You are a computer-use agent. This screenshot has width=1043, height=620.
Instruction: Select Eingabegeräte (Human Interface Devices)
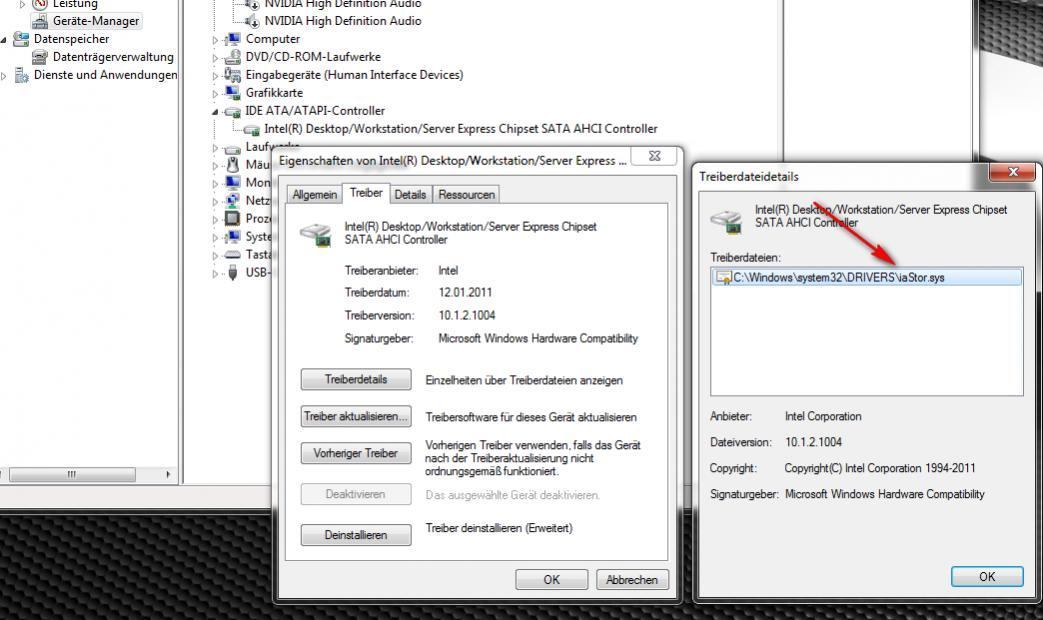pos(354,75)
